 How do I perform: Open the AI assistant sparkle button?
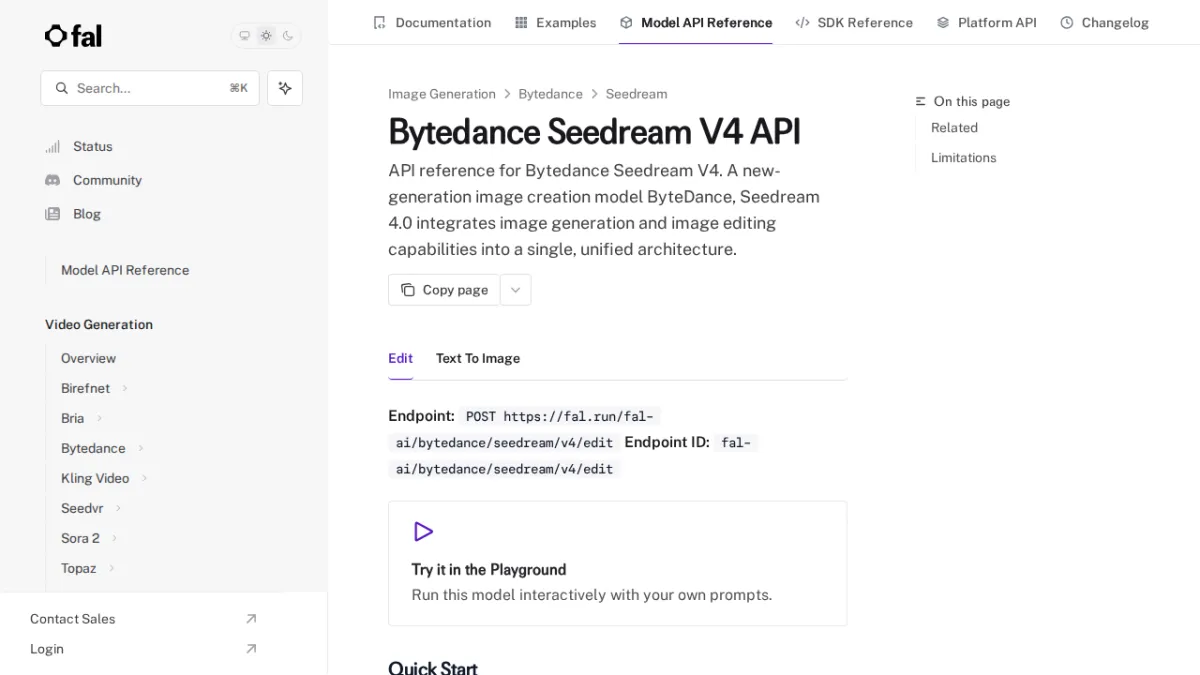tap(285, 88)
